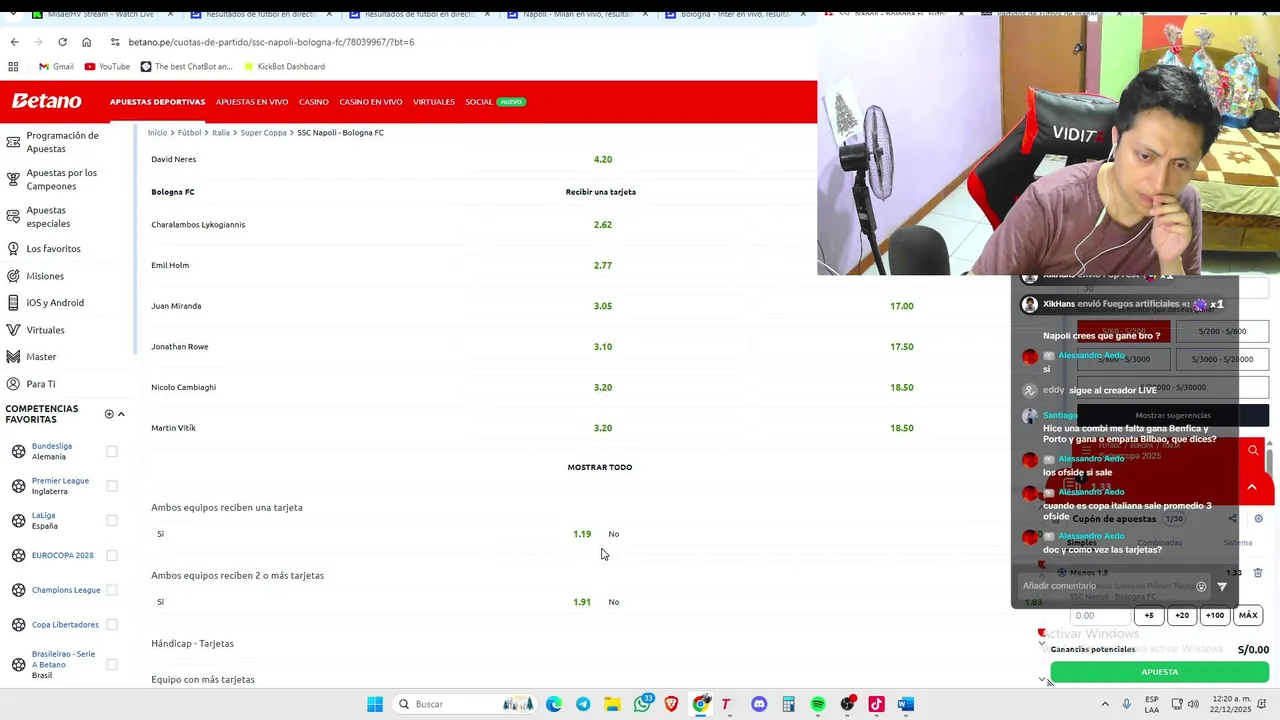Select Juan Miranda odds 17.00
This screenshot has width=1280, height=720.
coord(902,306)
